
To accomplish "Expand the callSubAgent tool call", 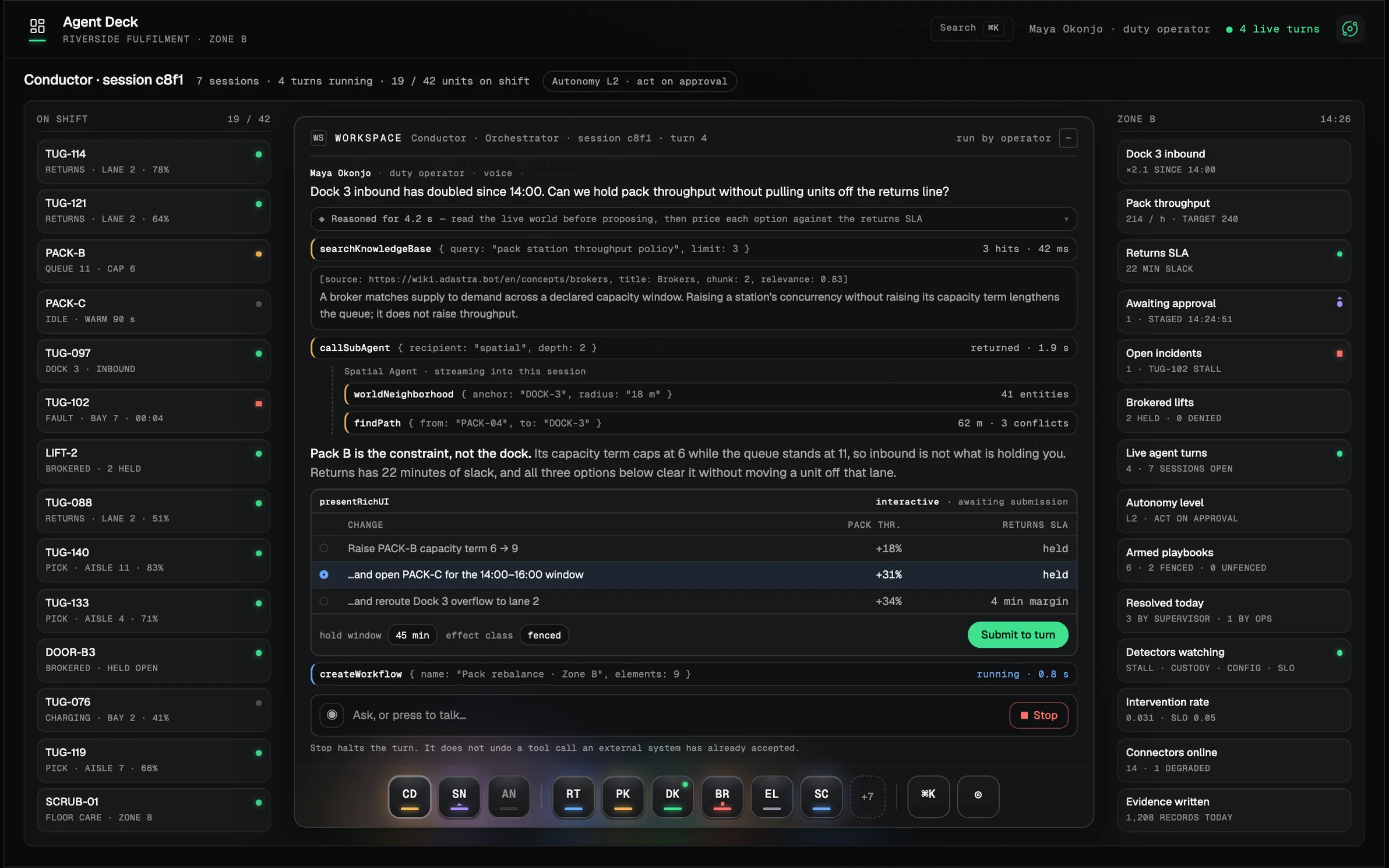I will pos(693,348).
